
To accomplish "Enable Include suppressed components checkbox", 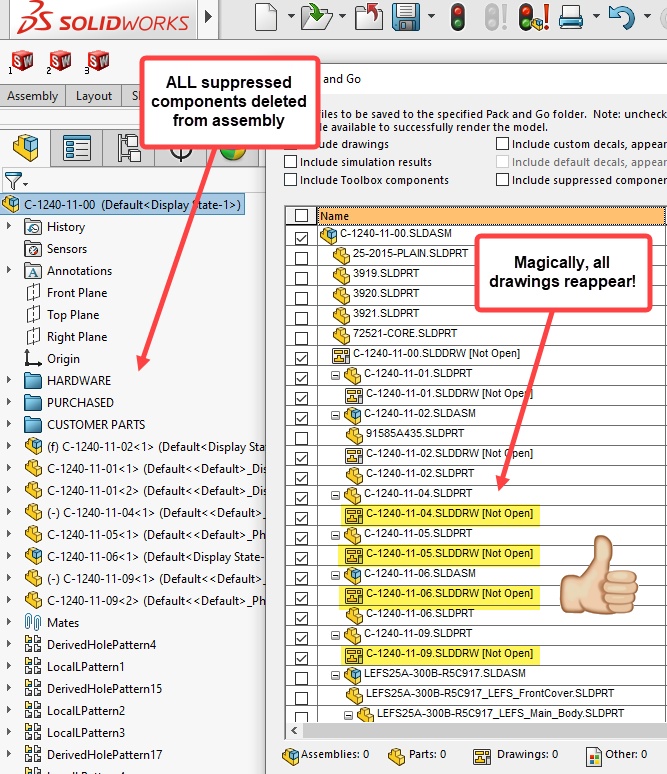I will click(x=502, y=180).
